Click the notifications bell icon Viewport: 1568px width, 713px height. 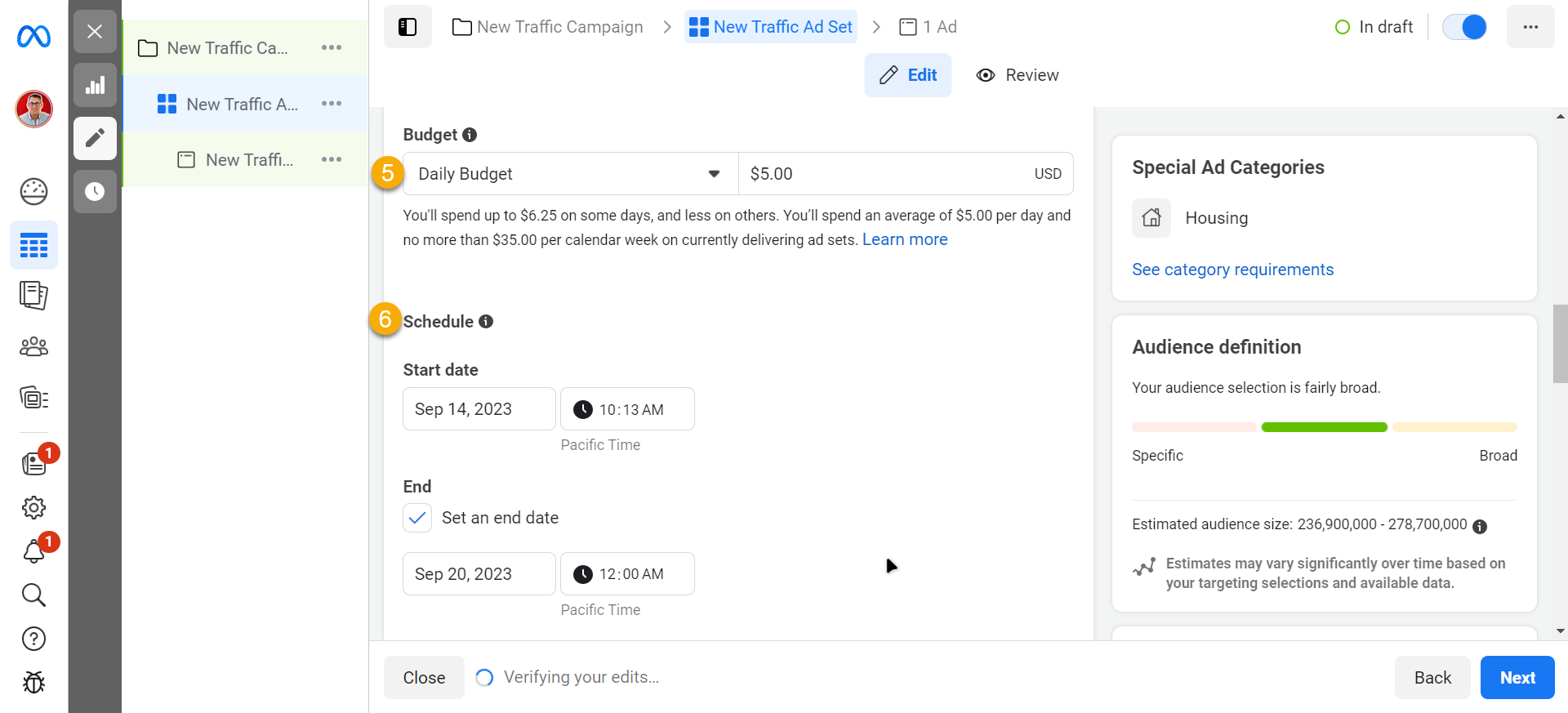click(33, 552)
